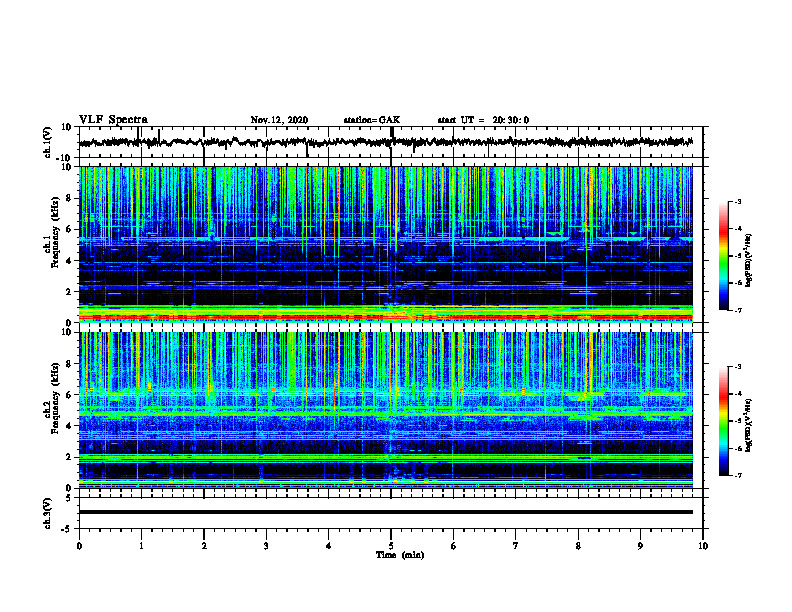This screenshot has height=612, width=792.
Task: Click the ch.2 spectrogram image panel
Action: (x=385, y=410)
